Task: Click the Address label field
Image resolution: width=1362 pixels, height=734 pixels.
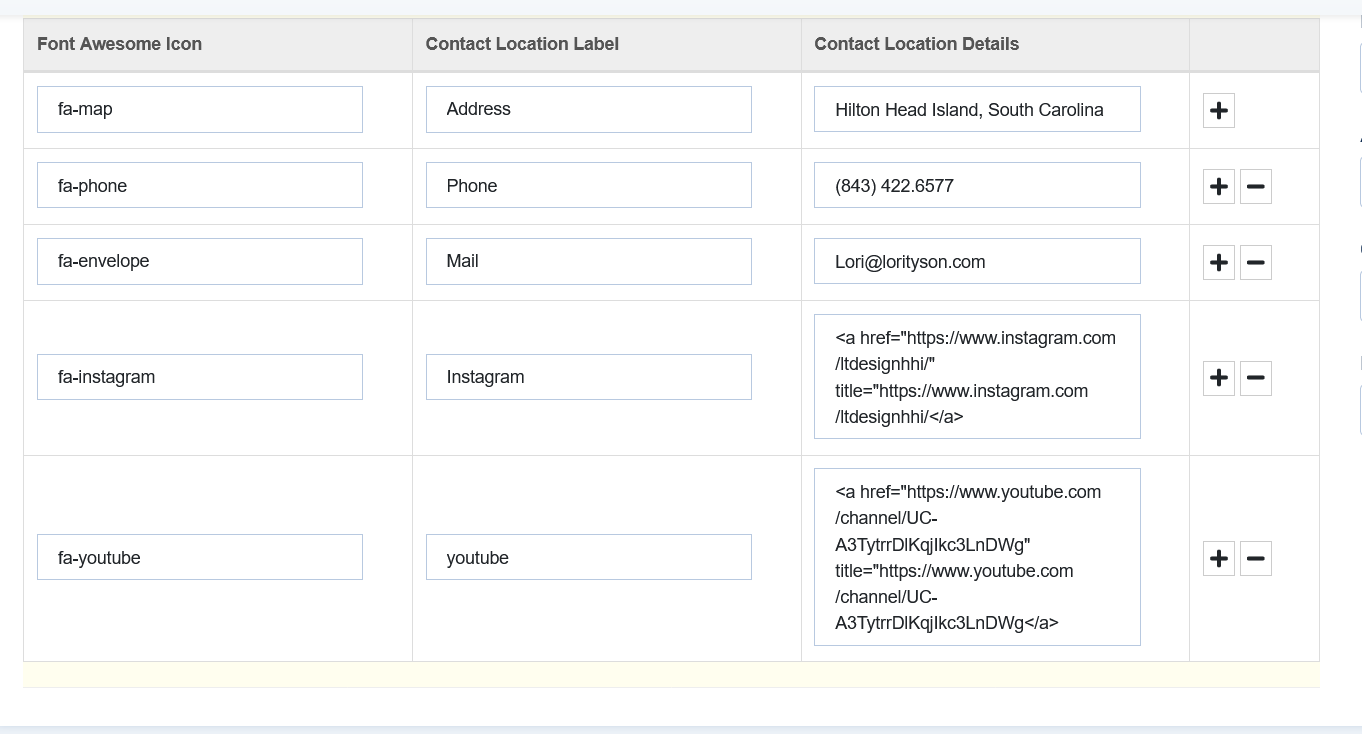Action: tap(588, 109)
